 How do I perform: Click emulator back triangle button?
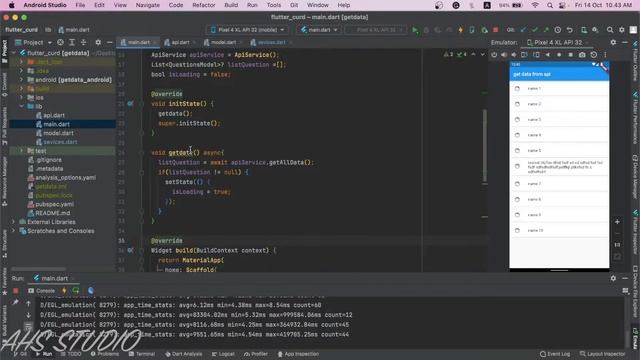(x=548, y=55)
